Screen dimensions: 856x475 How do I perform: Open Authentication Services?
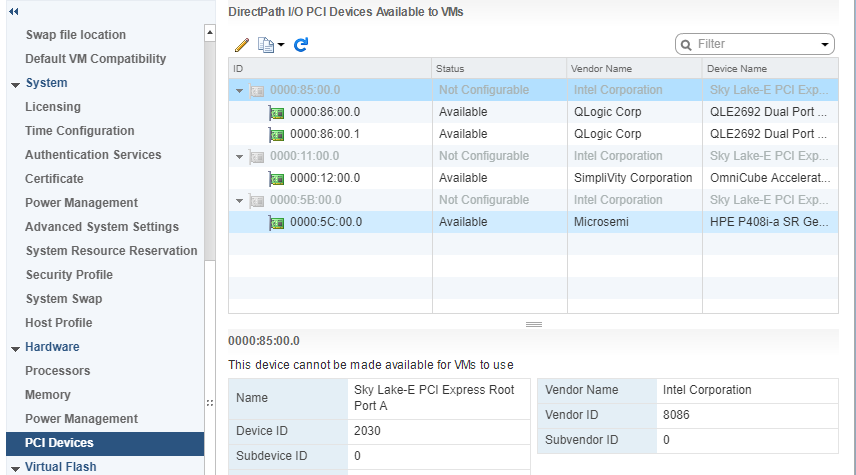(93, 155)
